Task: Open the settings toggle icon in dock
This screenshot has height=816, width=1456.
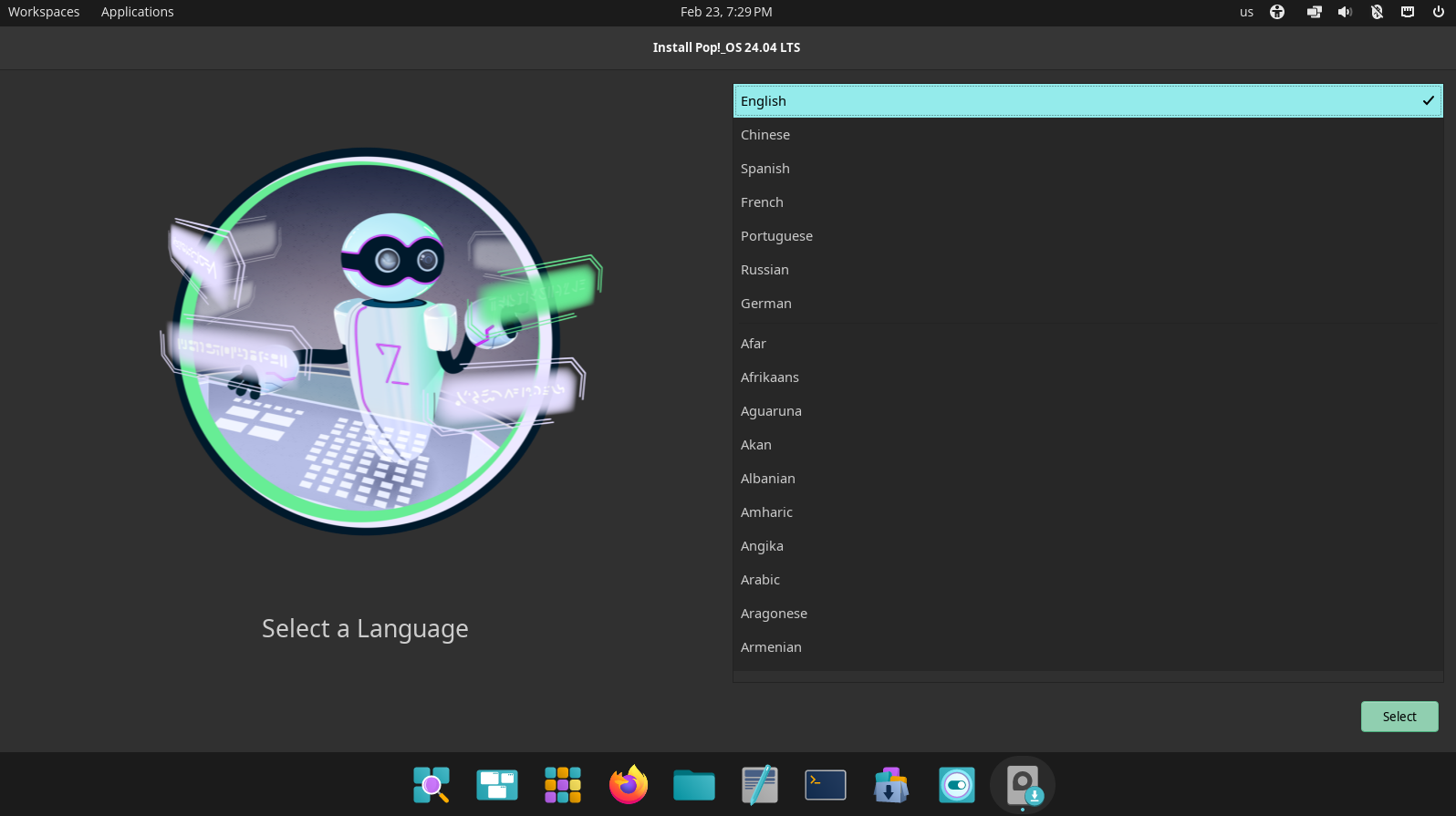Action: (957, 785)
